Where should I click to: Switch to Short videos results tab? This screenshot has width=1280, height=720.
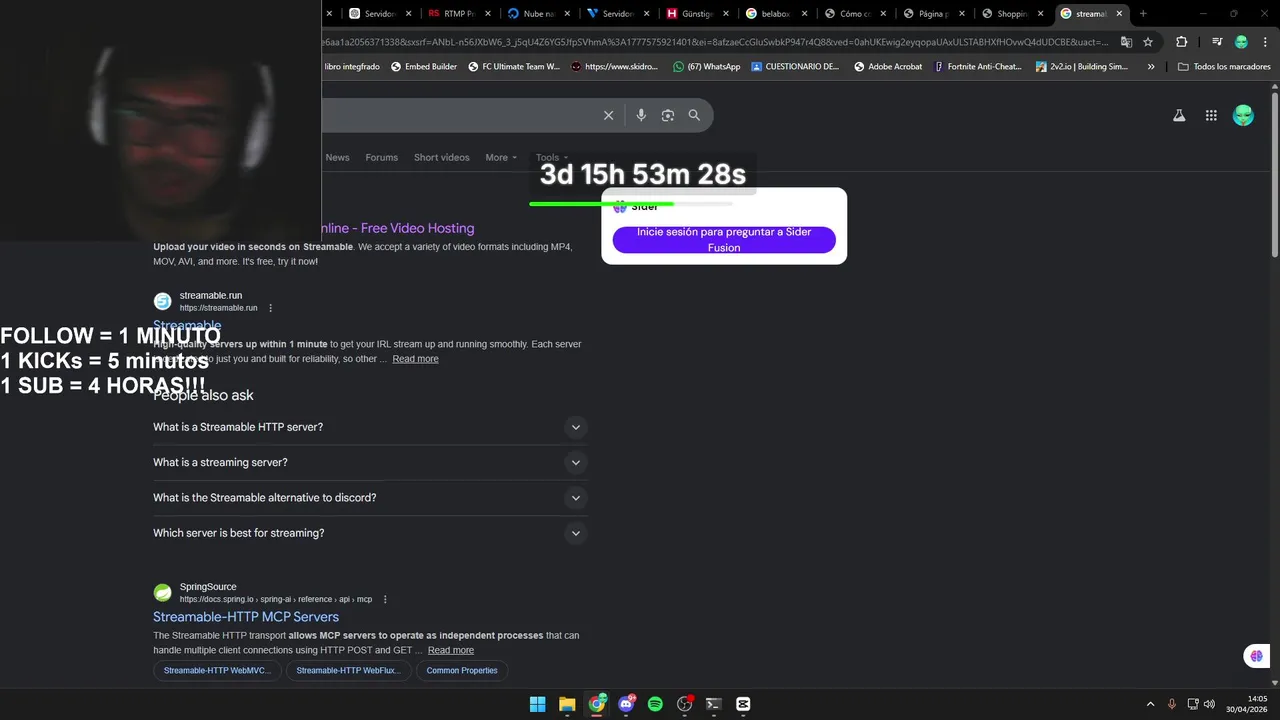(x=441, y=157)
